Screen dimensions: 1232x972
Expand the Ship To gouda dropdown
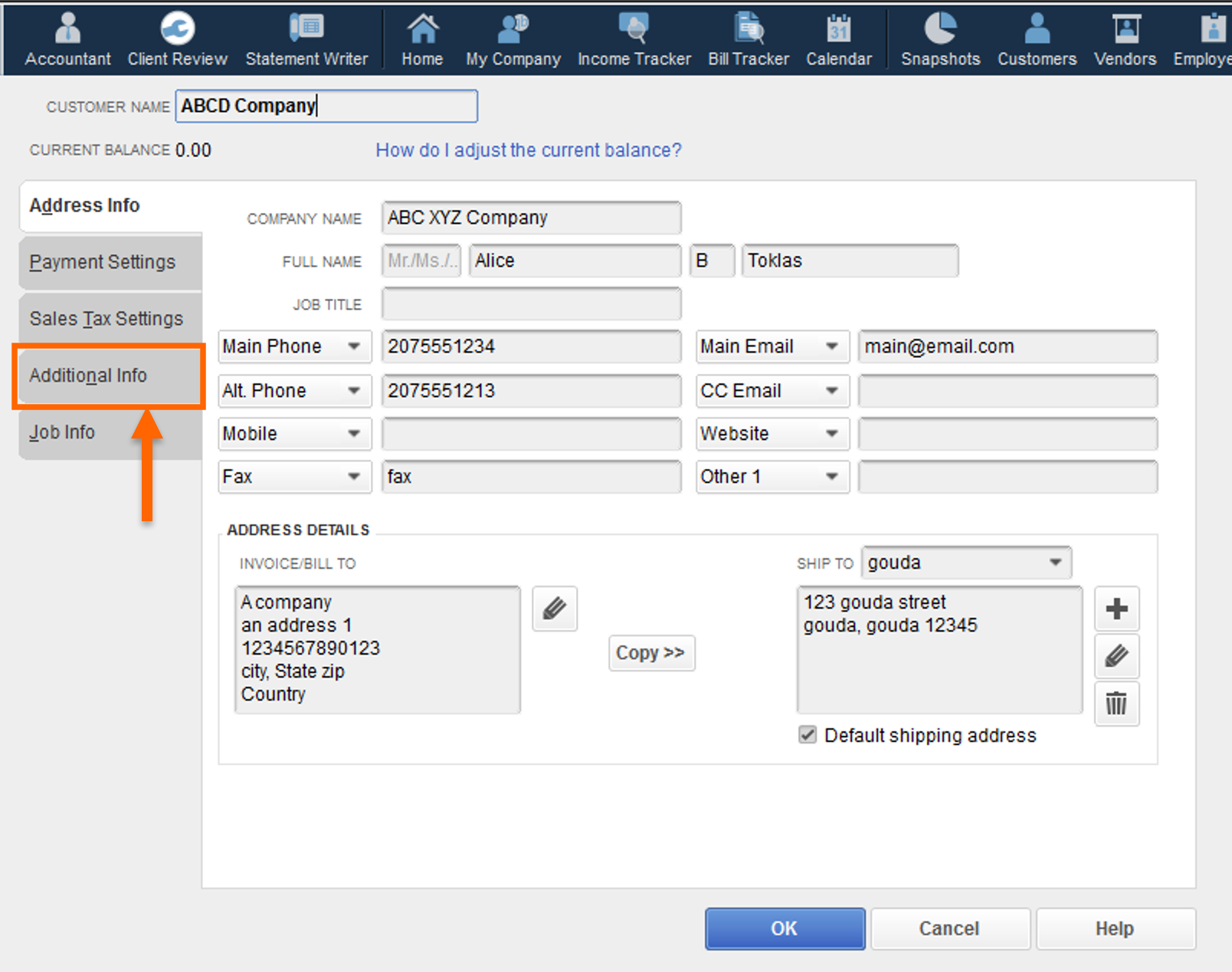tap(1055, 563)
